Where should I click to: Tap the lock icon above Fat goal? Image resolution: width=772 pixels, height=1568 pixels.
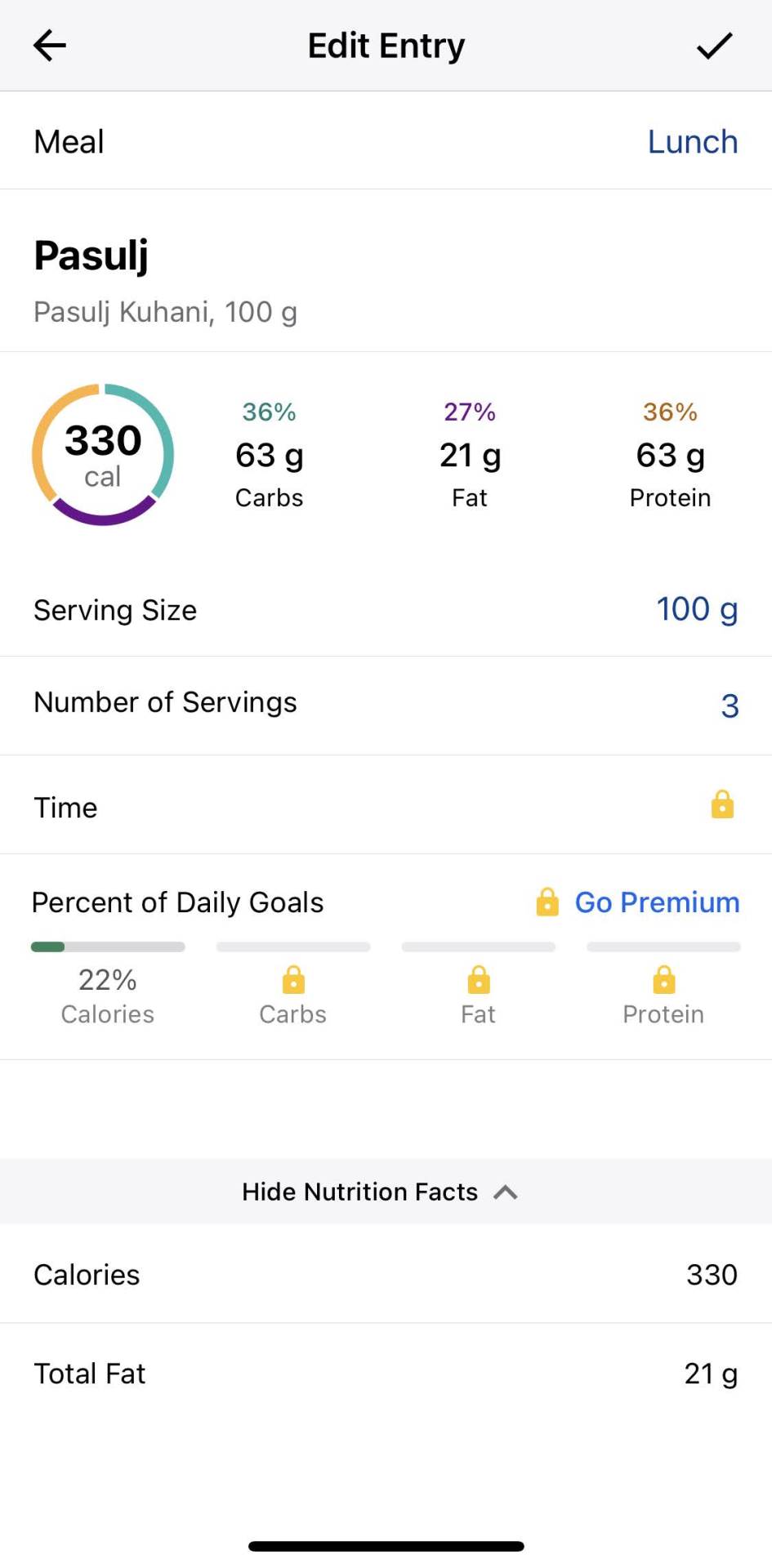479,979
